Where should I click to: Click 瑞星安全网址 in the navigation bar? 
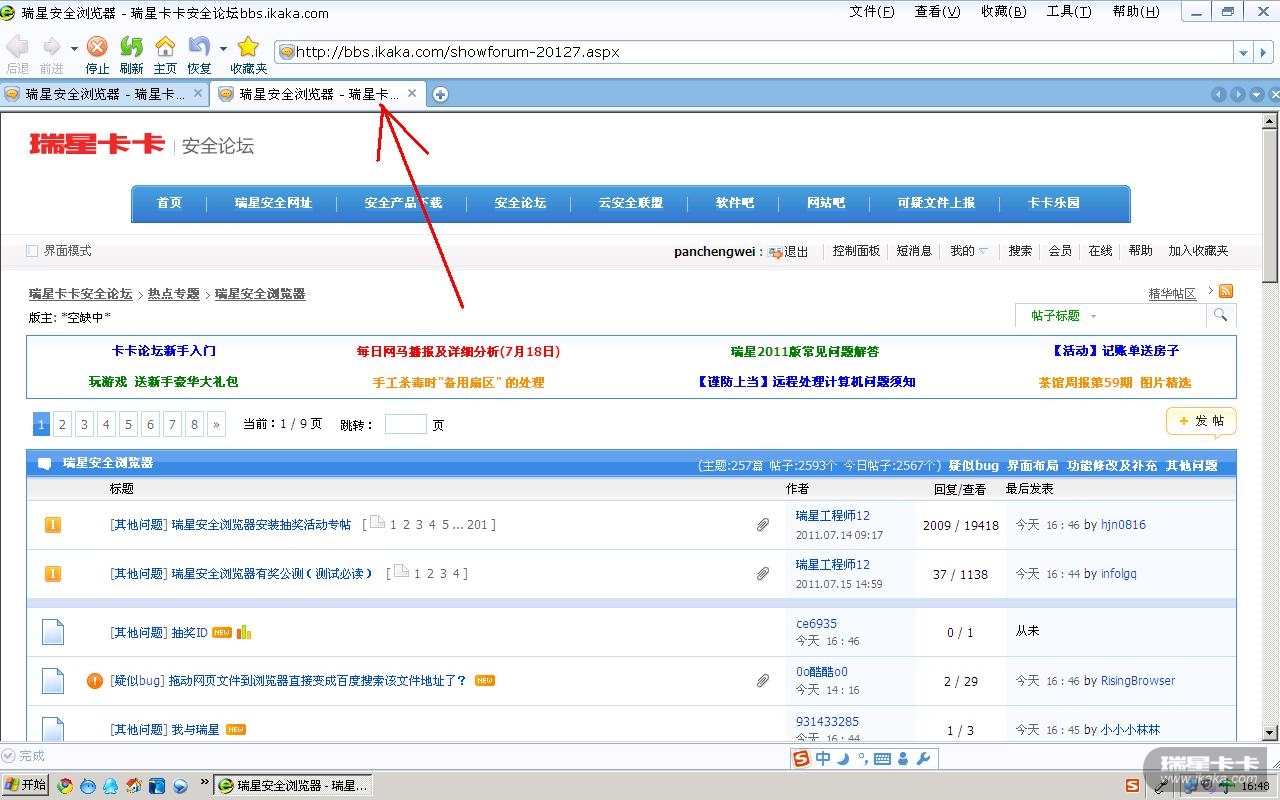coord(273,203)
